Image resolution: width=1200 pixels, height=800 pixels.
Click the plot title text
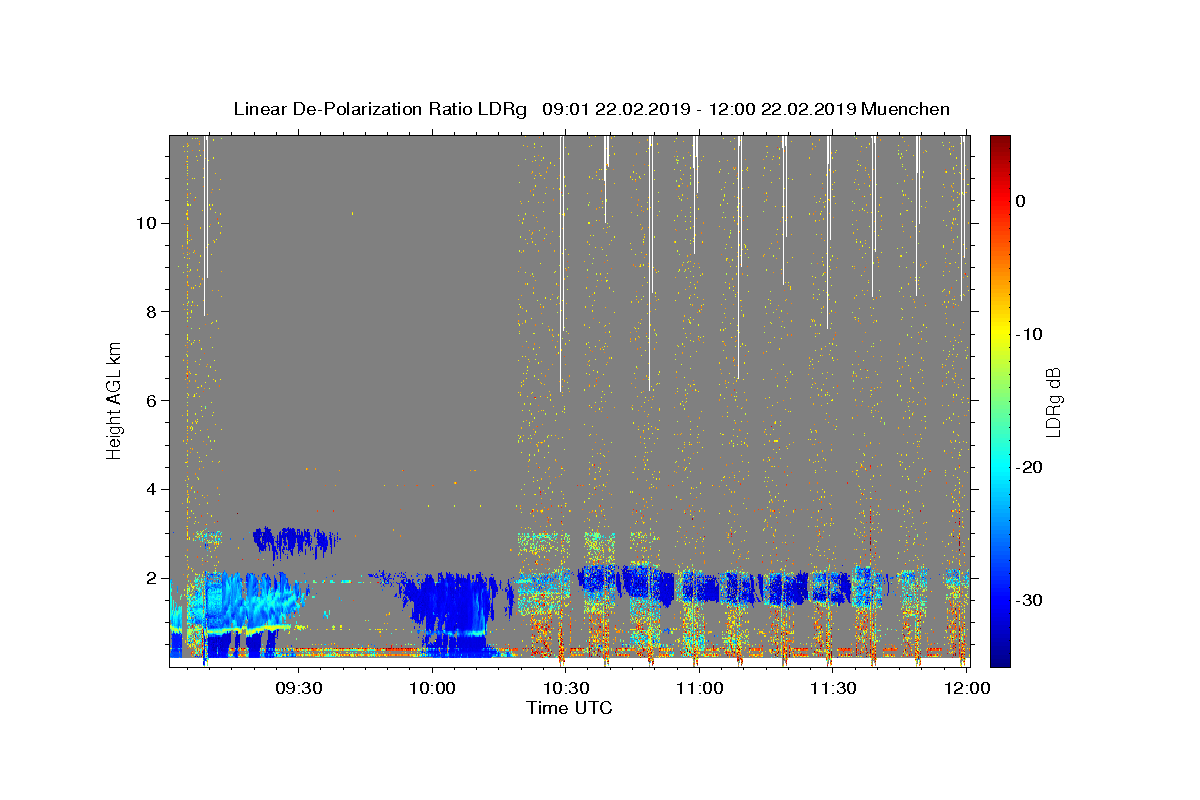tap(591, 109)
